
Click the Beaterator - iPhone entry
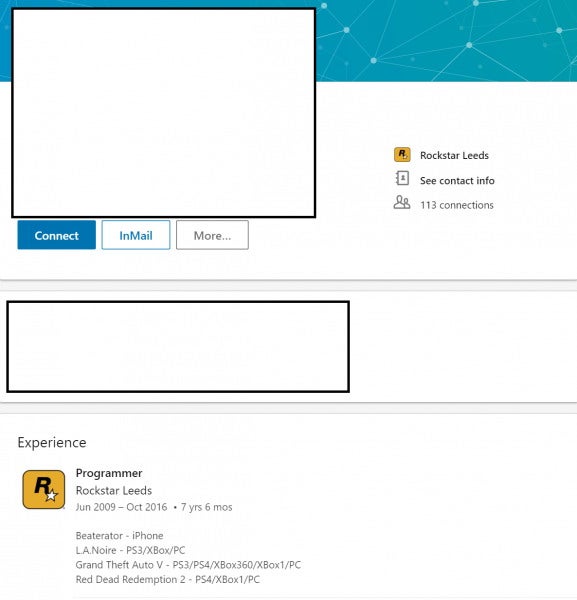119,536
